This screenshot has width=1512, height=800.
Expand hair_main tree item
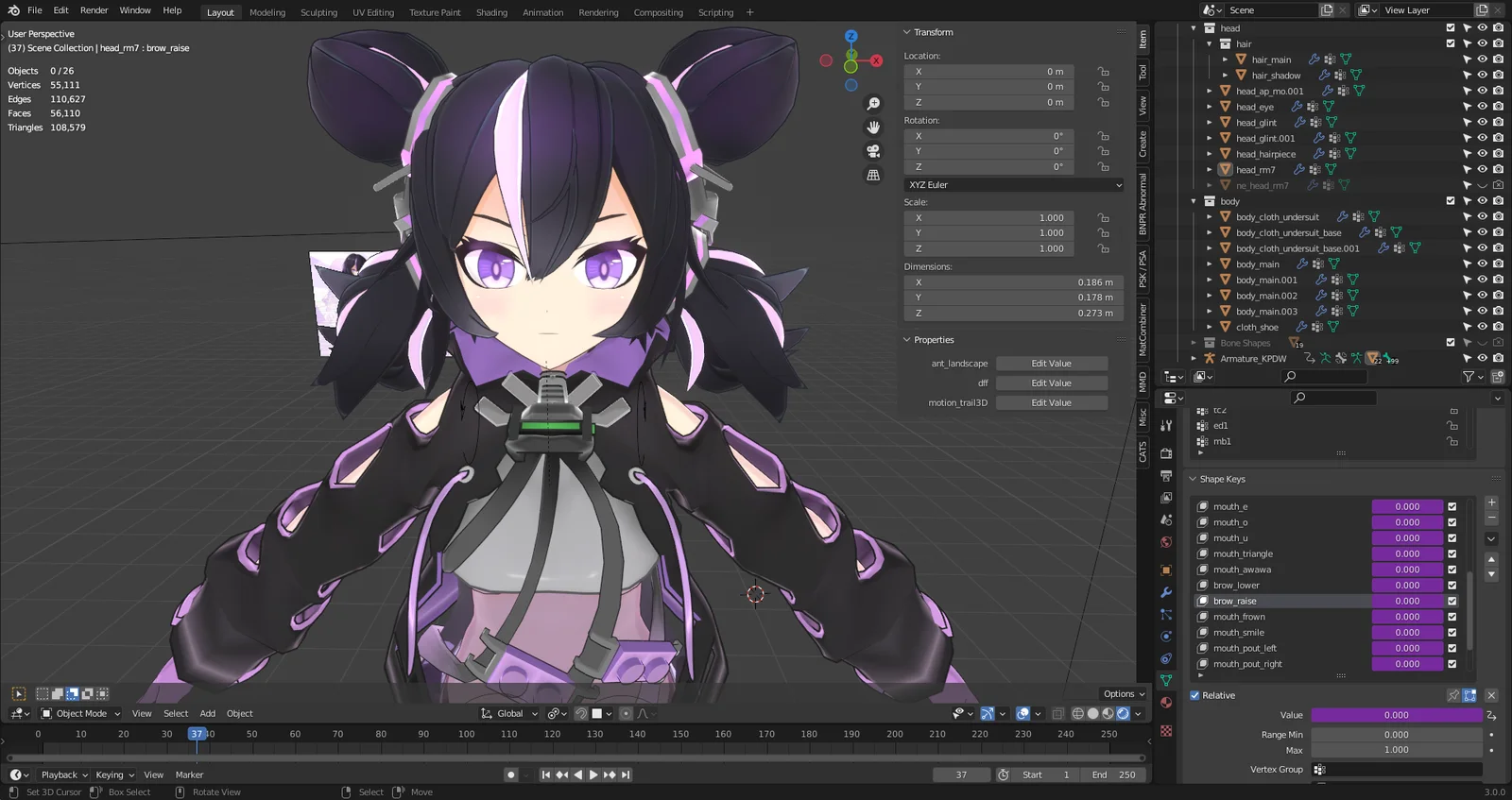point(1226,60)
